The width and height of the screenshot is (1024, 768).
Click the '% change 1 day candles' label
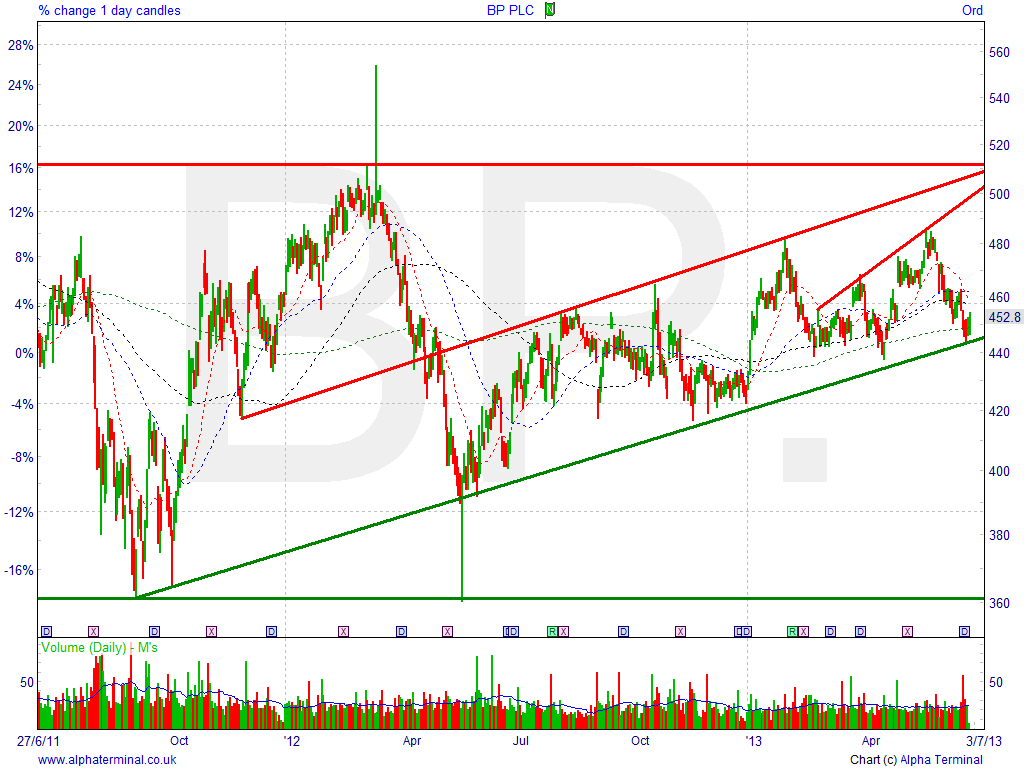[110, 10]
